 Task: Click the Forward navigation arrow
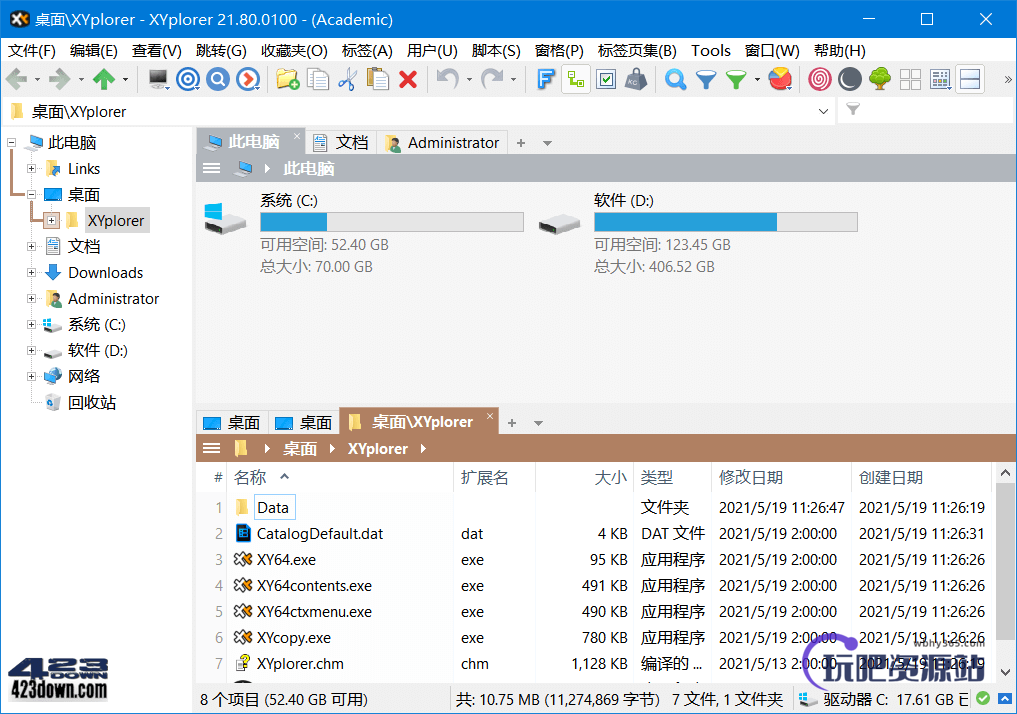pos(60,80)
